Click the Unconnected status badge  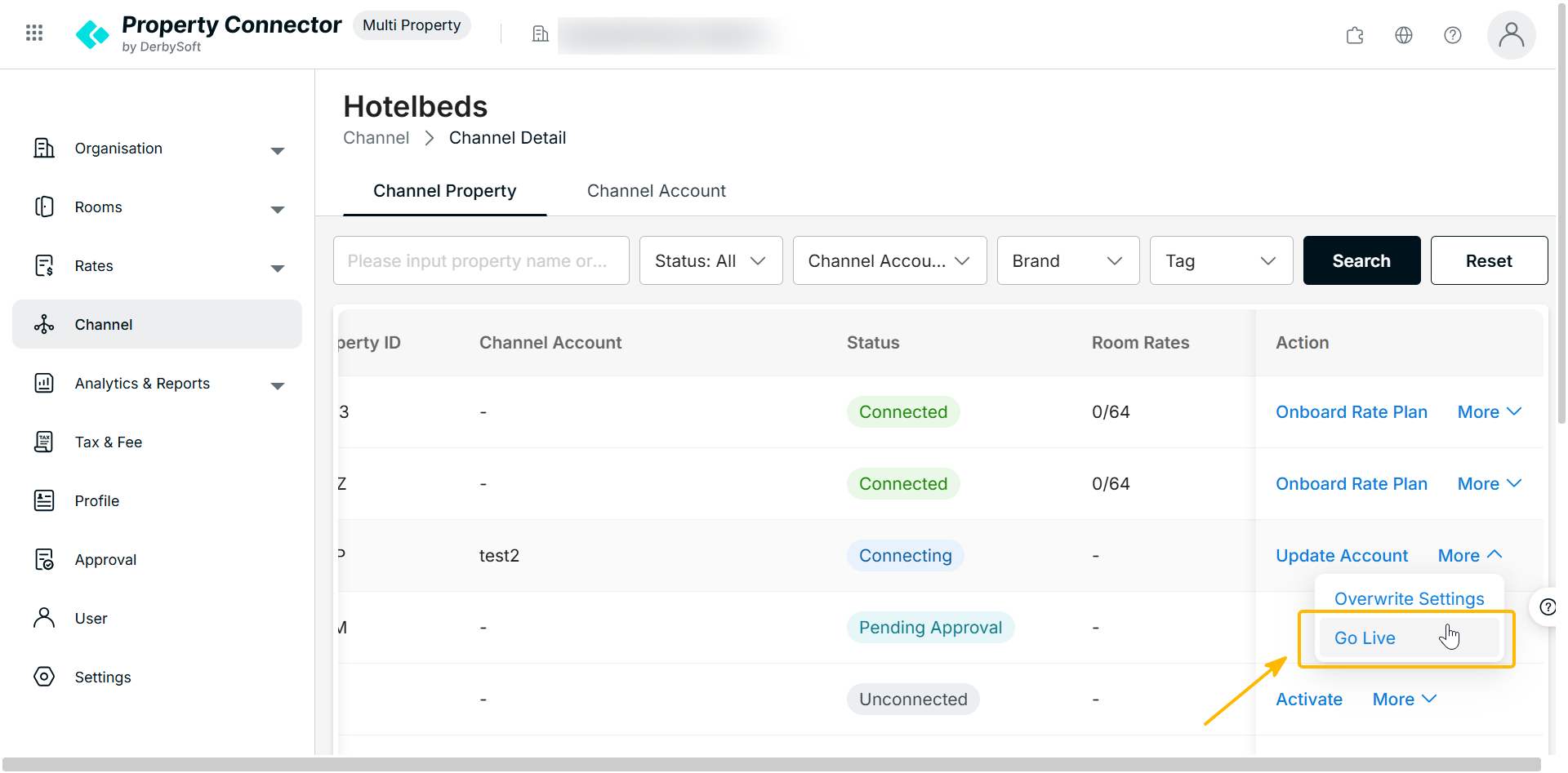click(913, 699)
